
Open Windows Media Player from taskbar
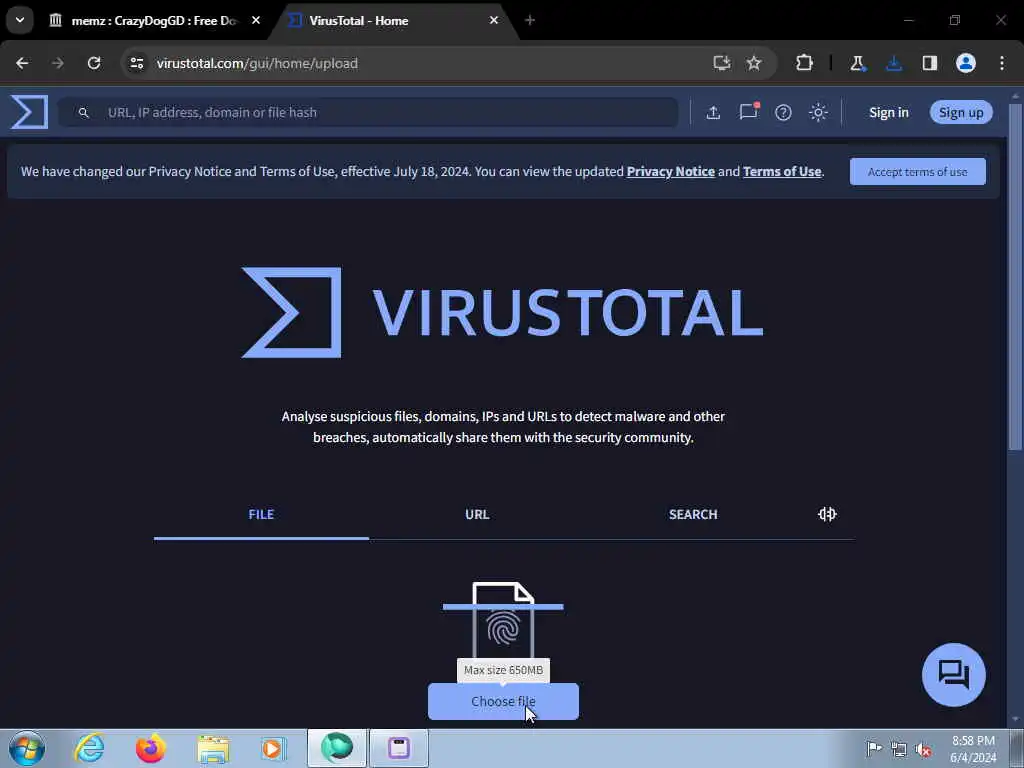(x=273, y=748)
